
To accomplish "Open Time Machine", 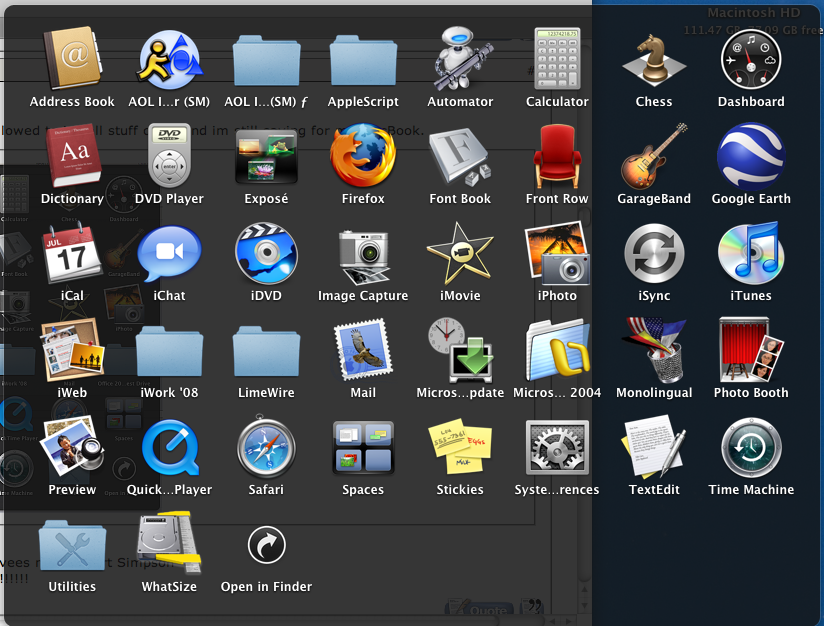I will [x=751, y=447].
